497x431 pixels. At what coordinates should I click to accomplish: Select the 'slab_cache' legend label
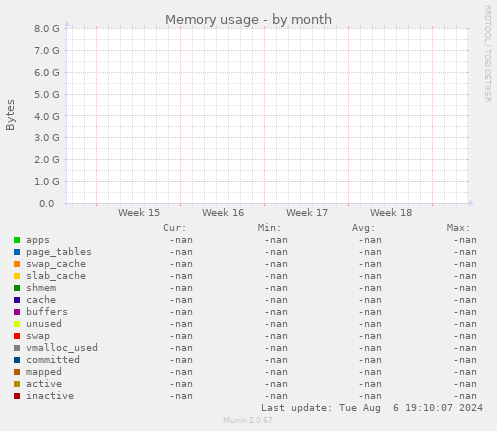coord(56,276)
